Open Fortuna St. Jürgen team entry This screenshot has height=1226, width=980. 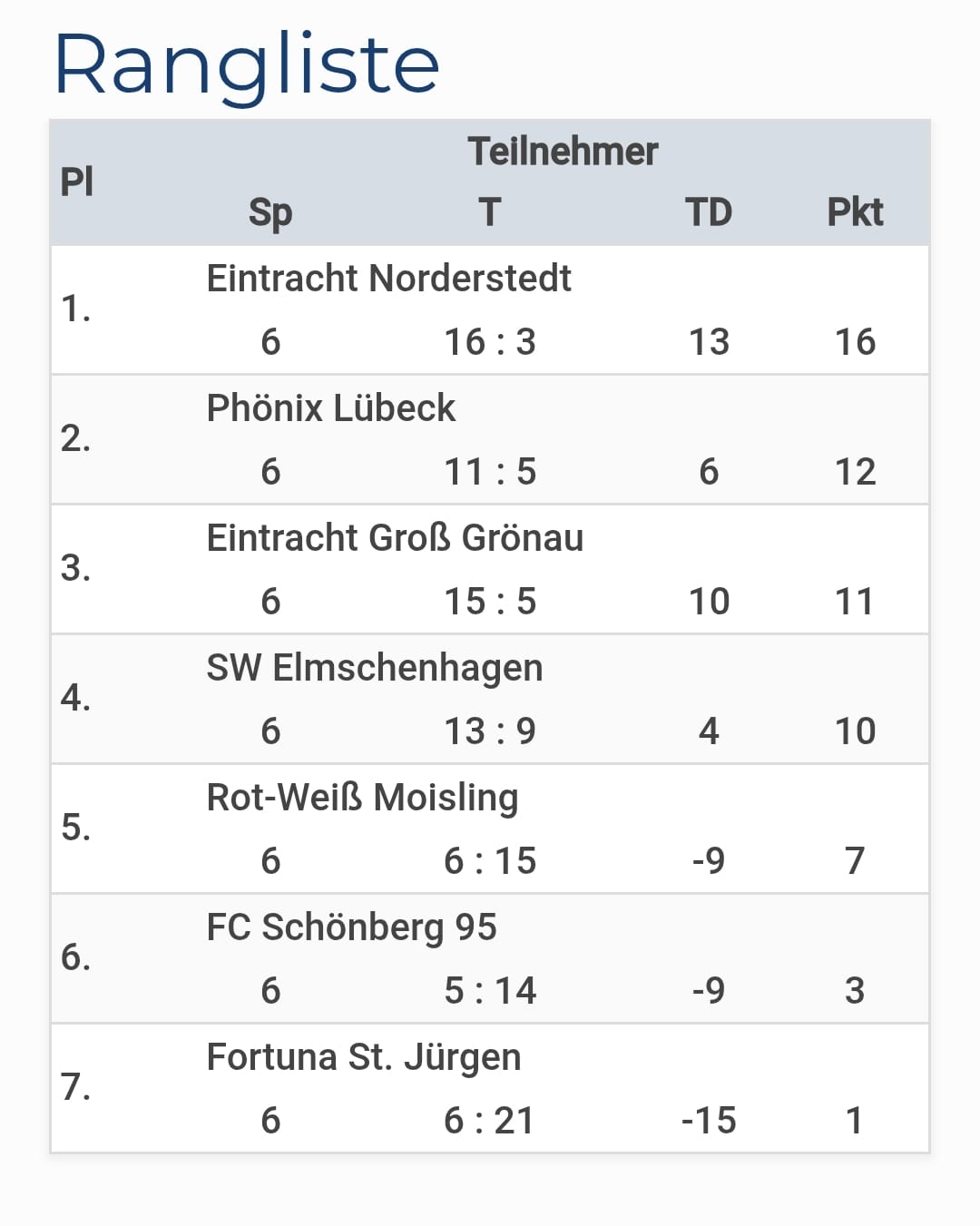click(x=363, y=1057)
